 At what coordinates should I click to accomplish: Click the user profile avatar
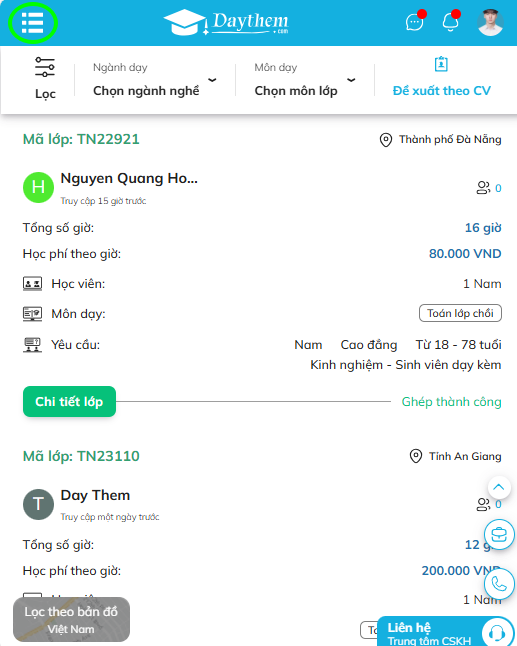click(490, 22)
